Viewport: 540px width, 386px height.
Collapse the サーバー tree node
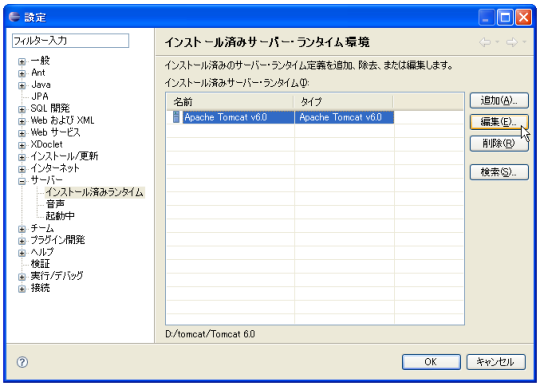pyautogui.click(x=22, y=181)
